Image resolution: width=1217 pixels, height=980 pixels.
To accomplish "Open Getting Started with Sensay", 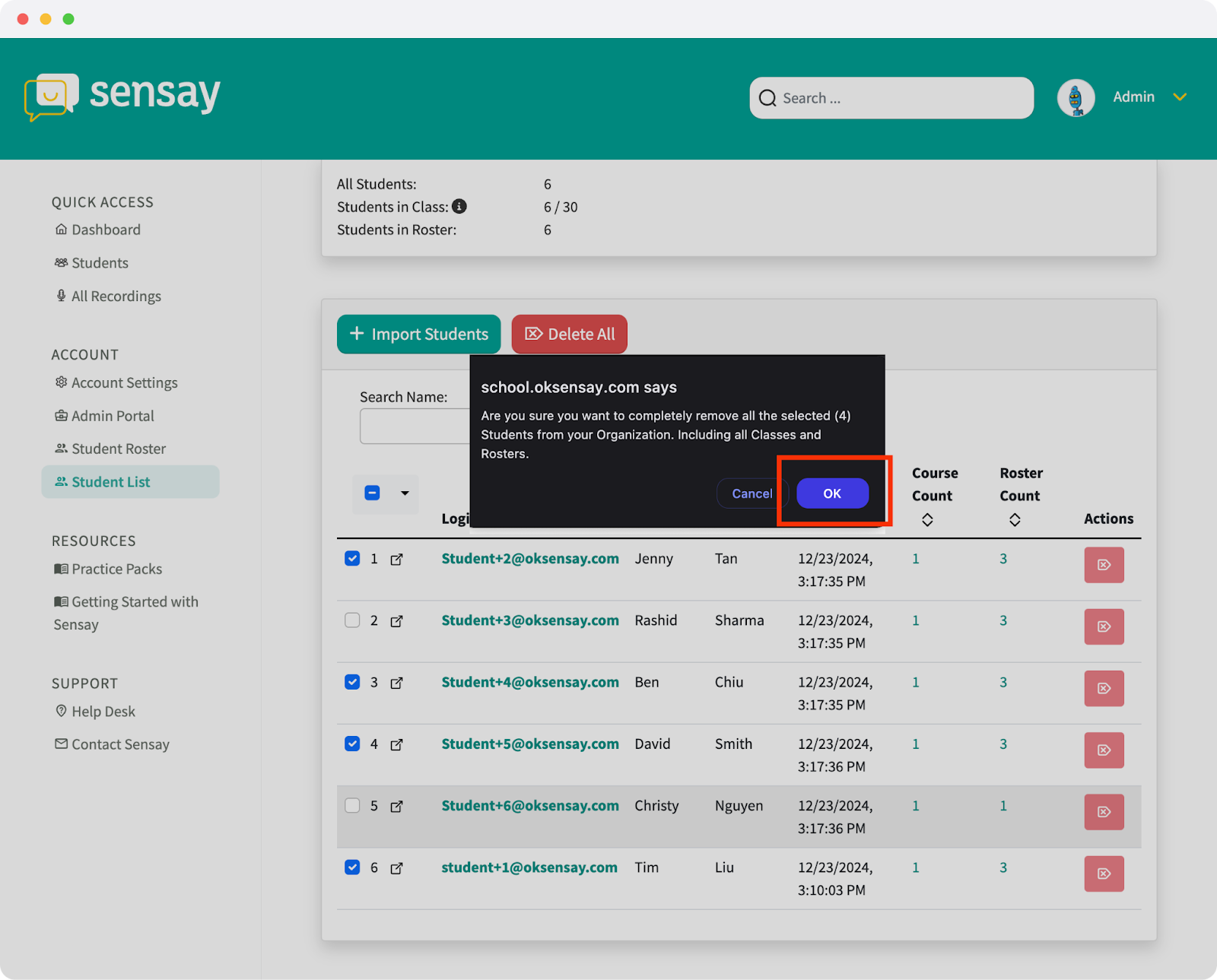I will click(126, 613).
